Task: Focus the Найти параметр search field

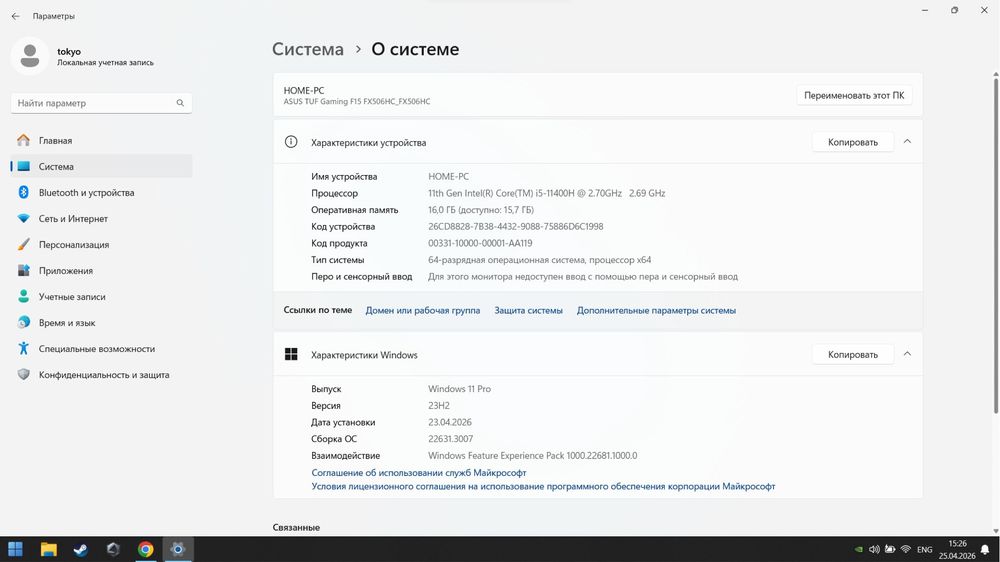Action: coord(101,103)
